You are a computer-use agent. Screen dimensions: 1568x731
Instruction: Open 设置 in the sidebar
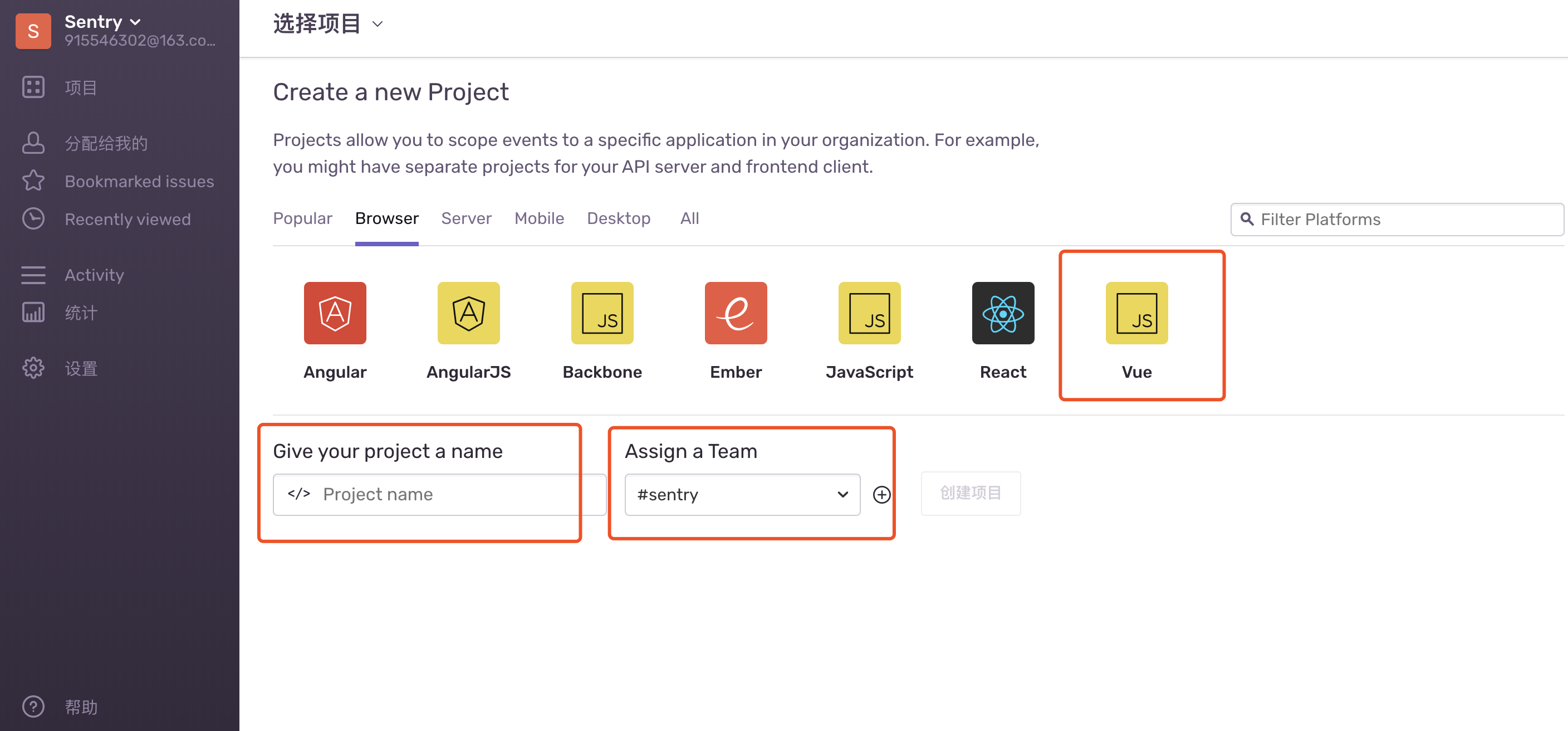81,368
